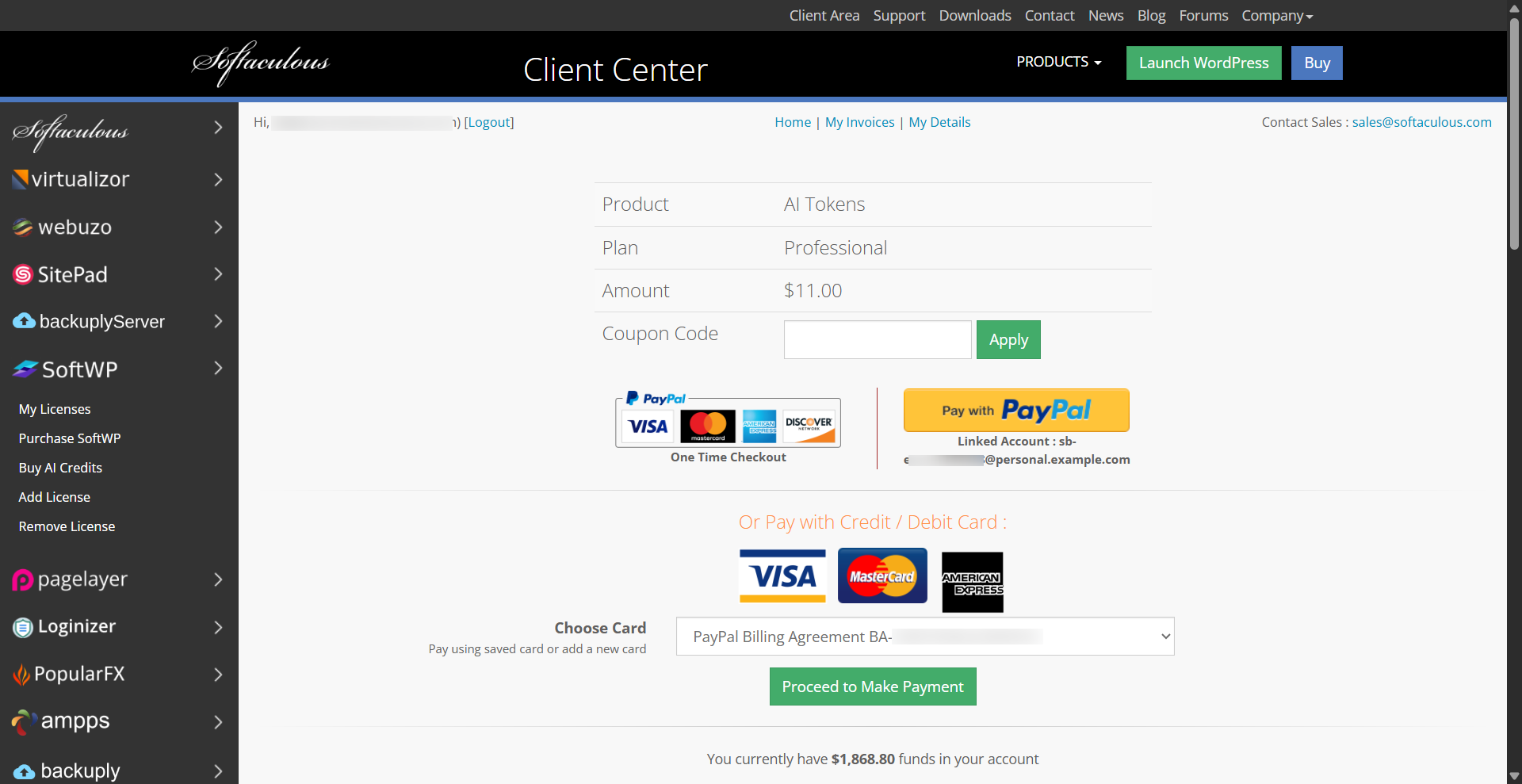
Task: Click the SoftWP sidebar logo
Action: click(x=65, y=369)
